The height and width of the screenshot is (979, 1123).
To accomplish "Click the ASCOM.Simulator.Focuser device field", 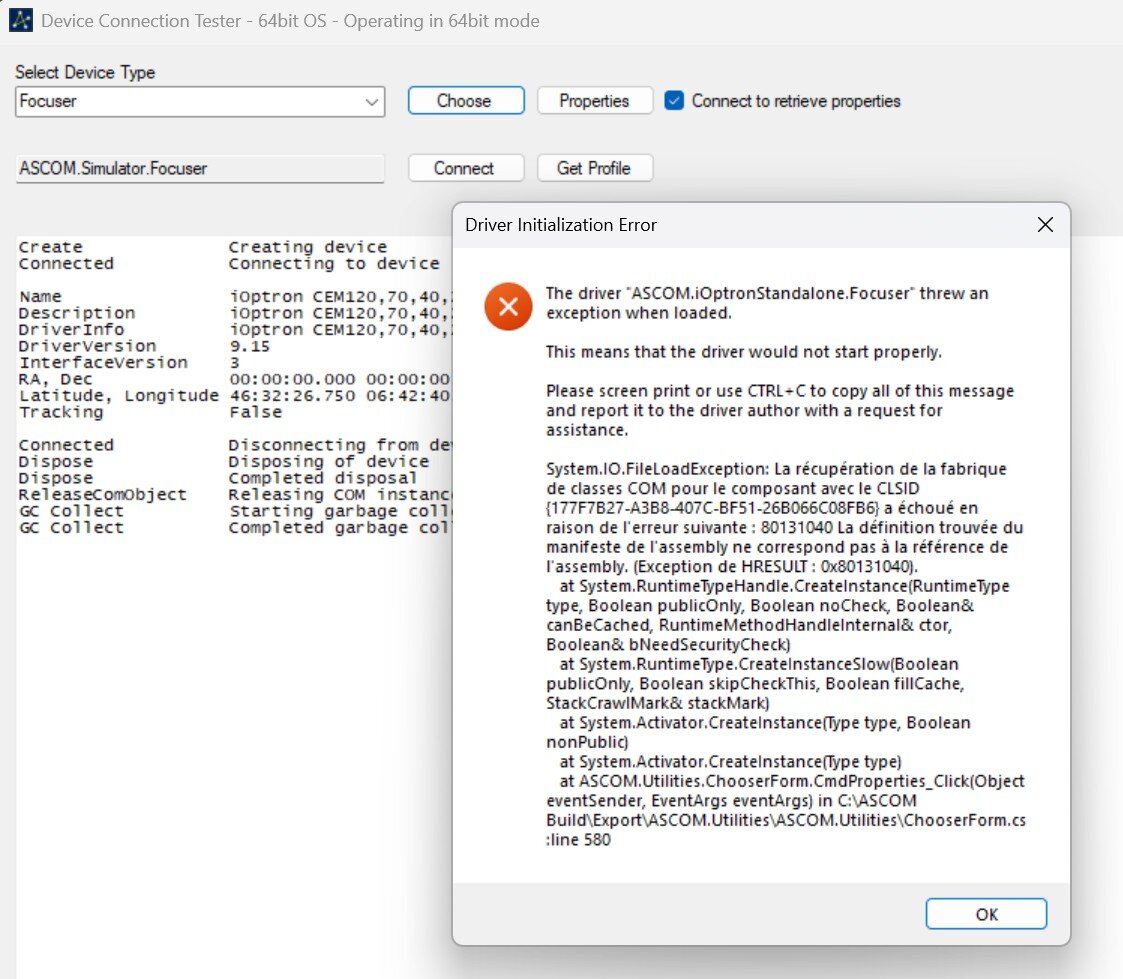I will pyautogui.click(x=200, y=169).
